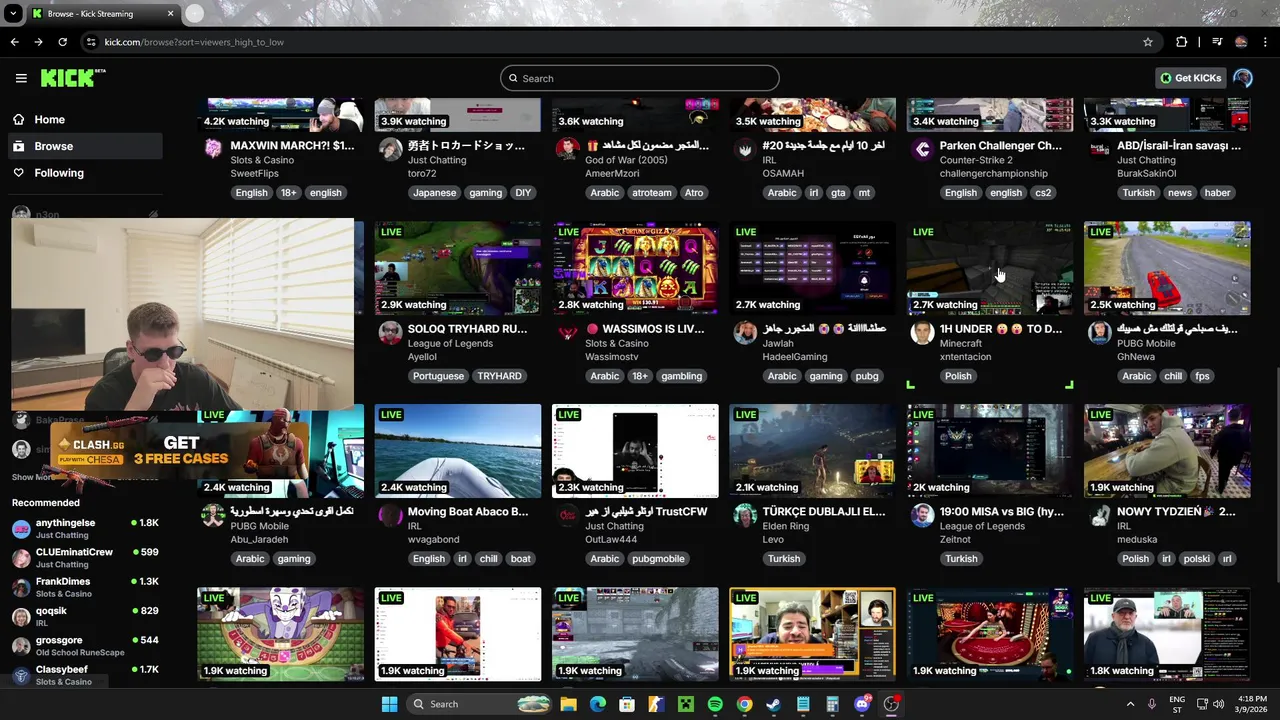Open recommended channel CLUEminatiCrew
The image size is (1280, 720).
point(85,557)
